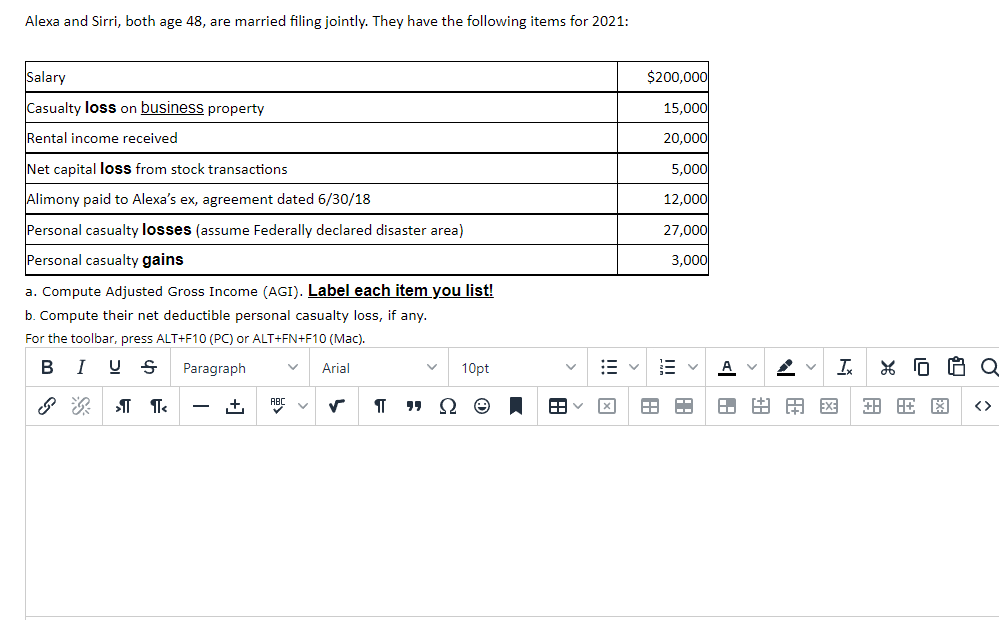Toggle strikethrough formatting
The width and height of the screenshot is (999, 620).
coord(149,367)
